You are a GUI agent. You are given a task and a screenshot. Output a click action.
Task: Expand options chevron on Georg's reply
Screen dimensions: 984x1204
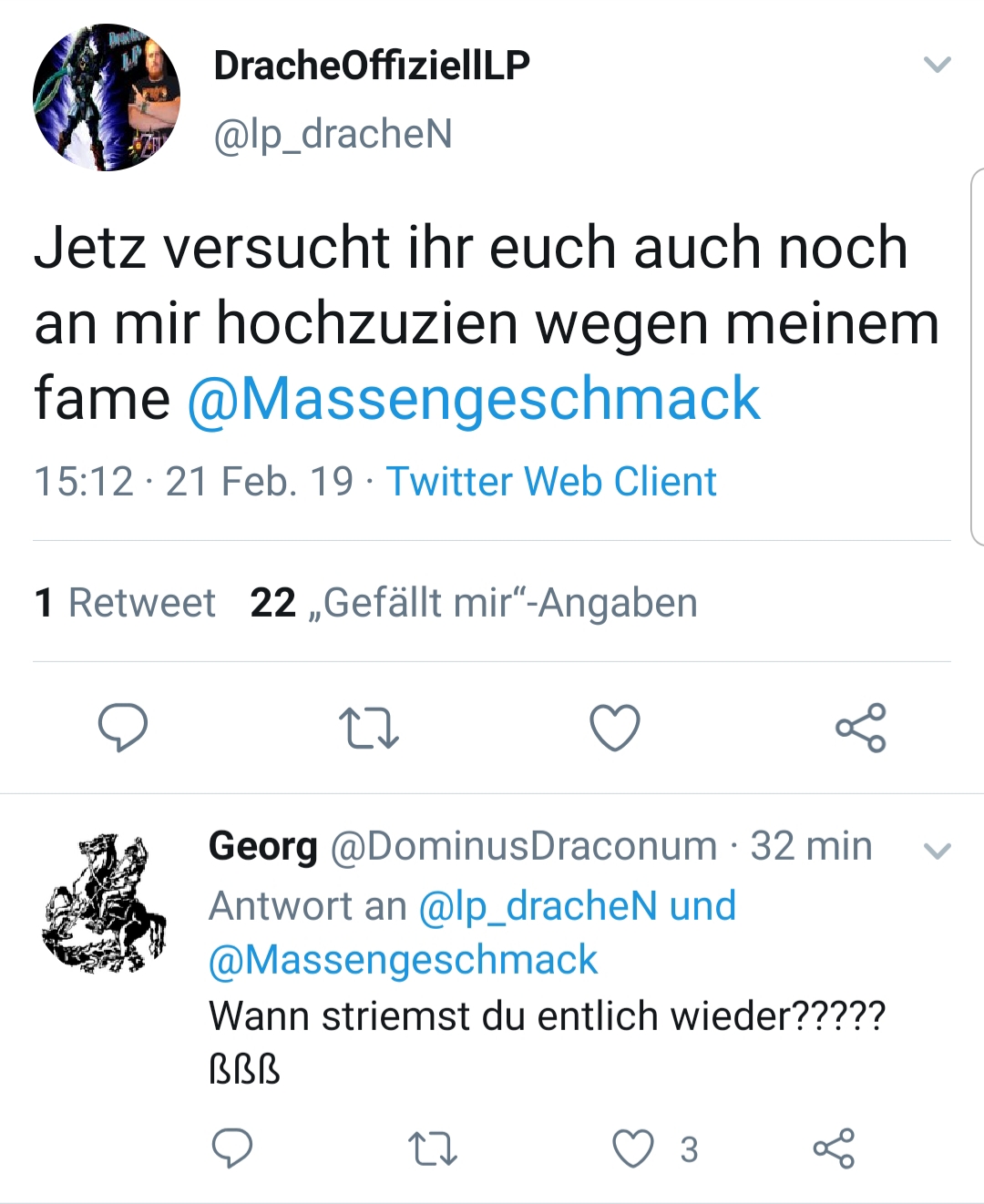click(937, 852)
